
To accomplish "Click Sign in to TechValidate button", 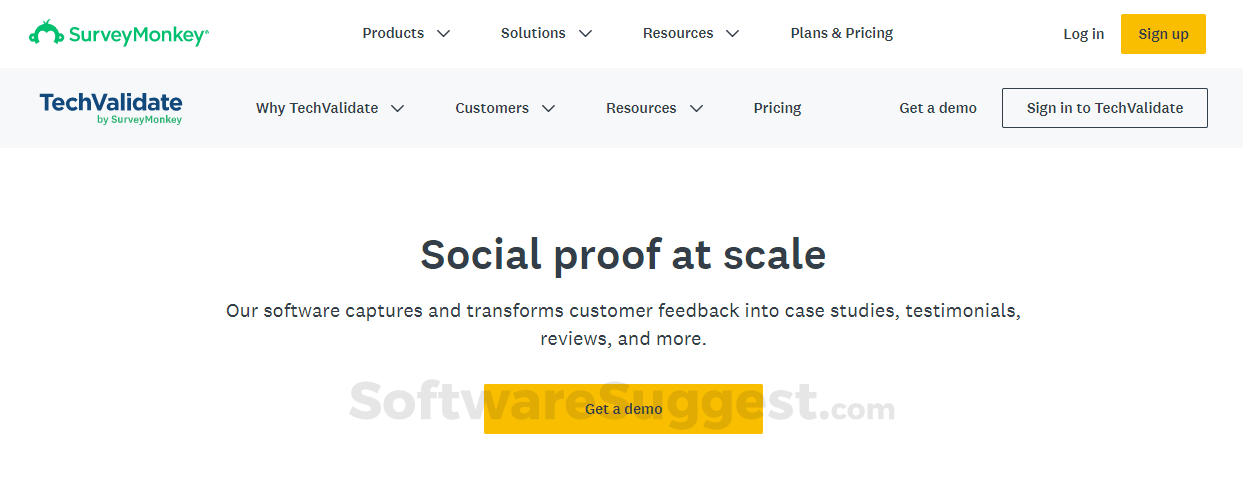I will pos(1104,108).
